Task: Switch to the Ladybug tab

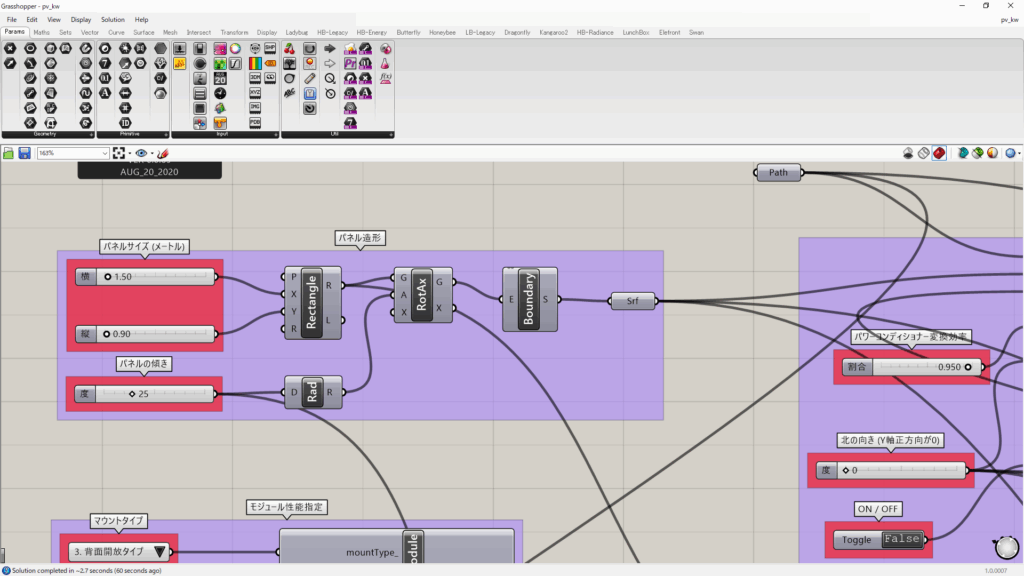Action: pos(297,32)
